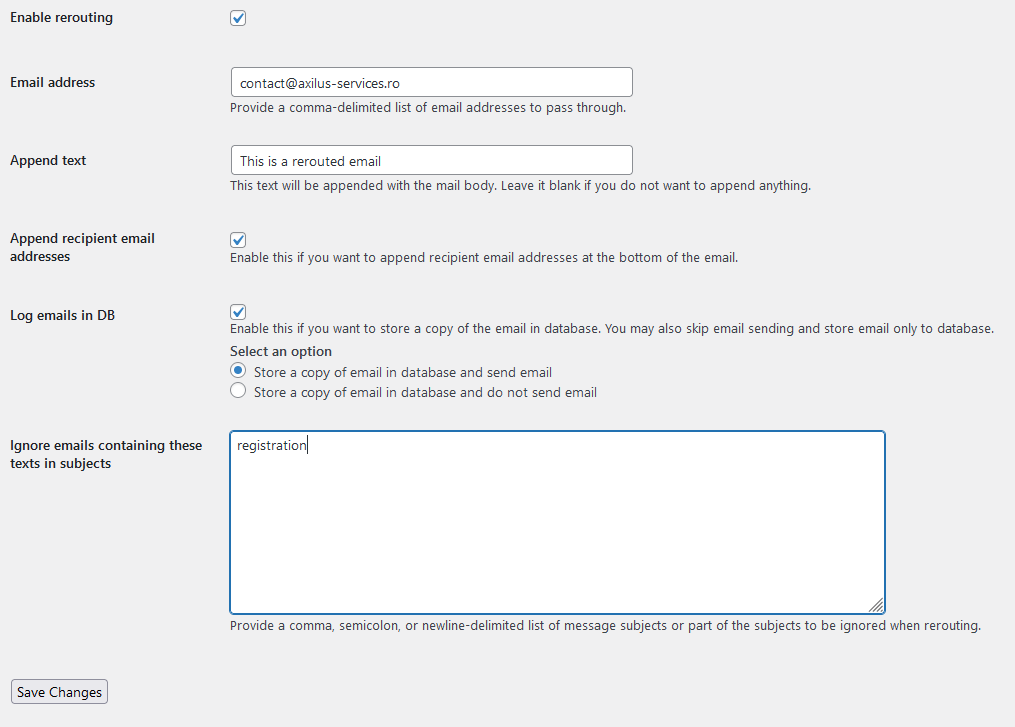Uncheck the Enable rerouting checkbox
Image resolution: width=1015 pixels, height=727 pixels.
238,18
